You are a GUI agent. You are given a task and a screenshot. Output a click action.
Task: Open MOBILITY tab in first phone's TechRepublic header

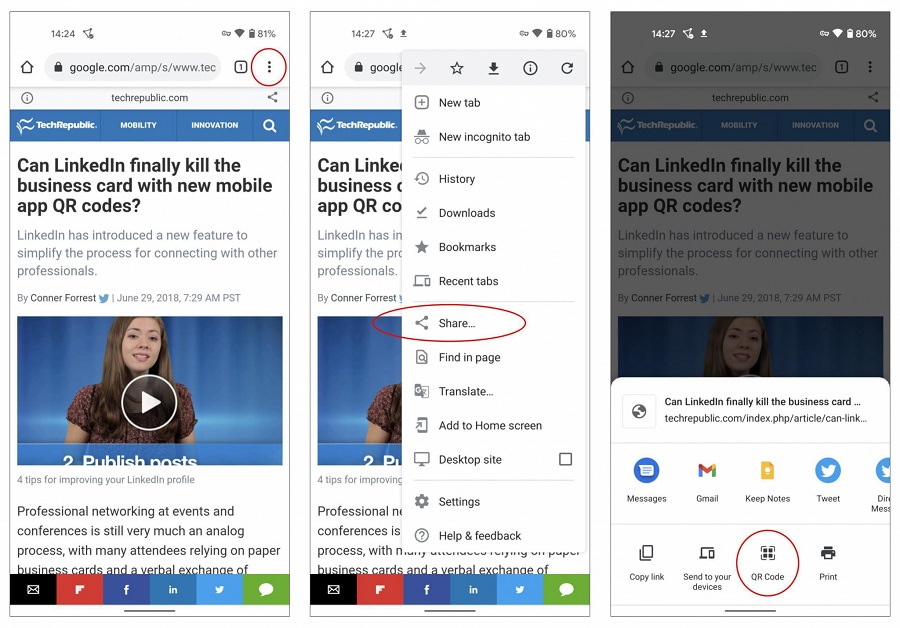(138, 125)
